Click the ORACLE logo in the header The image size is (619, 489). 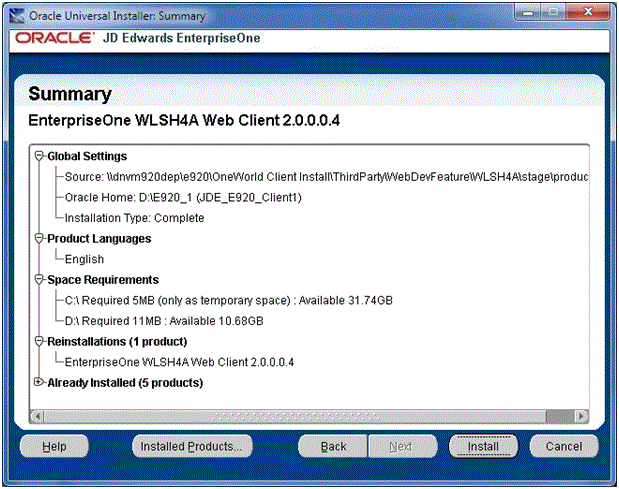coord(54,38)
